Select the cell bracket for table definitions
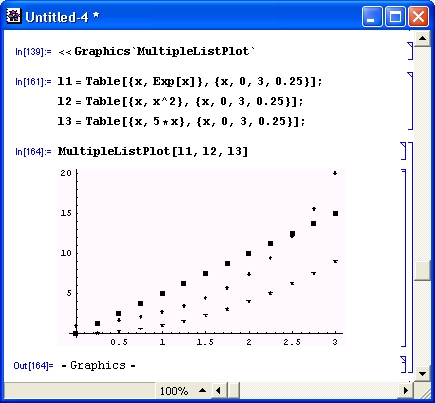Image resolution: width=435 pixels, height=403 pixels. tap(411, 101)
